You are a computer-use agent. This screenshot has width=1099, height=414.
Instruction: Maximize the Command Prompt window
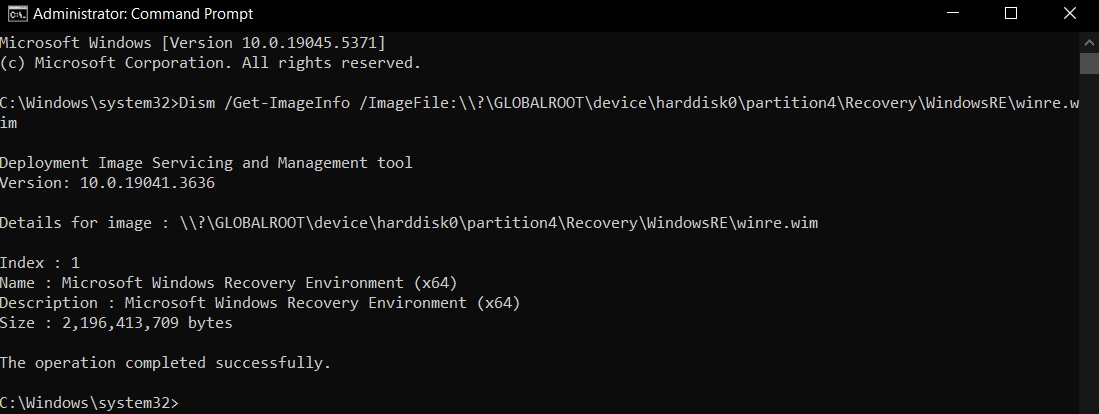point(1010,13)
